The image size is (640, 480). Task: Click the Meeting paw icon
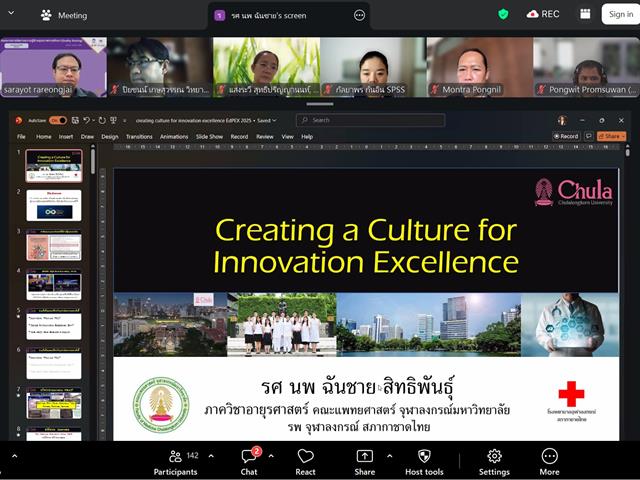tap(46, 16)
